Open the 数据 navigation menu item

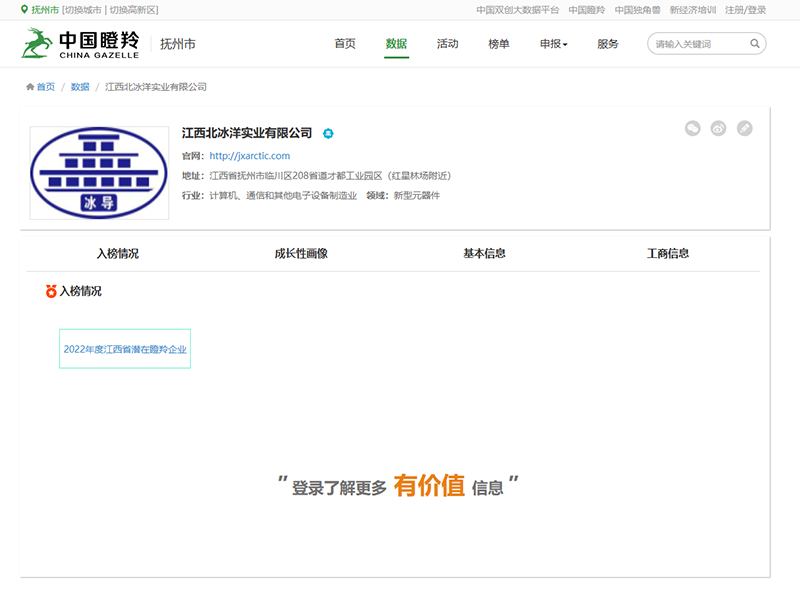396,44
